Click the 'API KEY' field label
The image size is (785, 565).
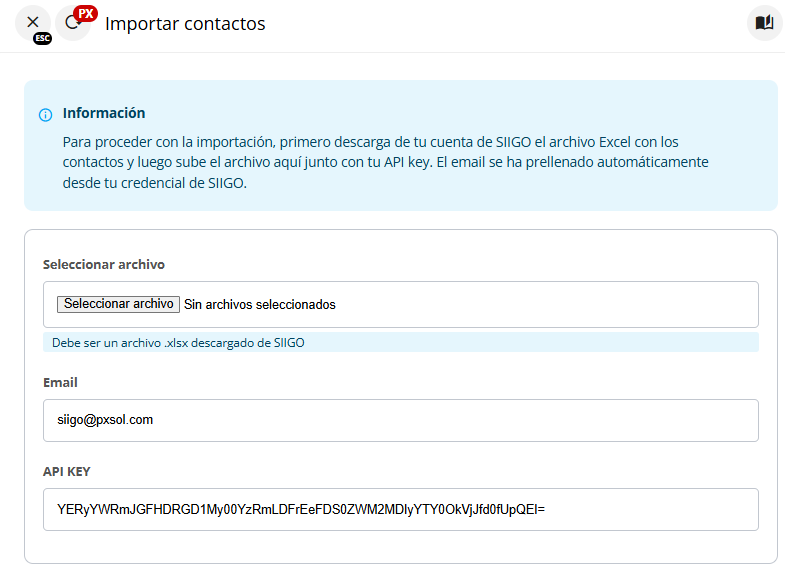[67, 471]
